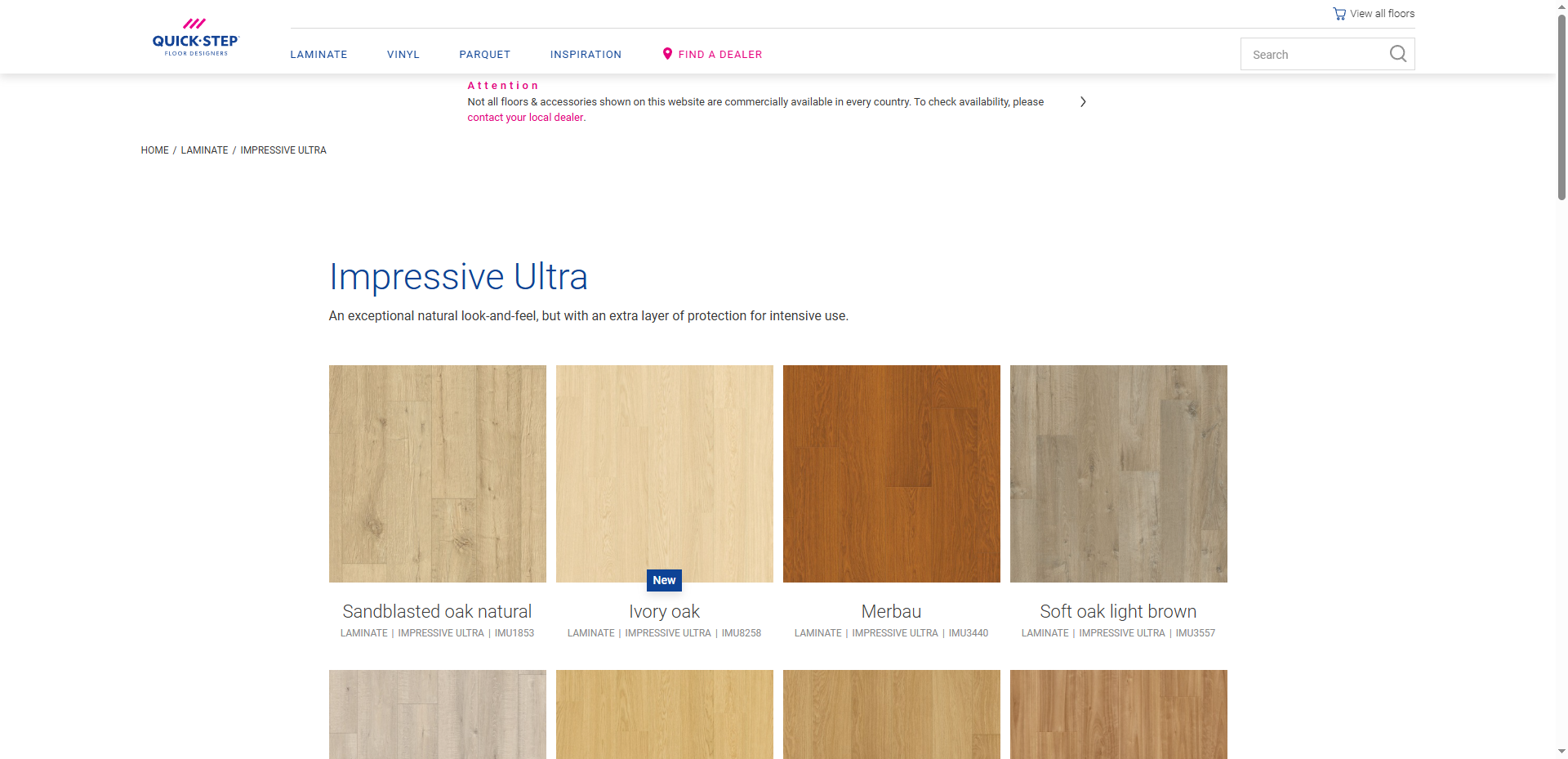
Task: Open the Soft oak light brown swatch
Action: (x=1118, y=474)
